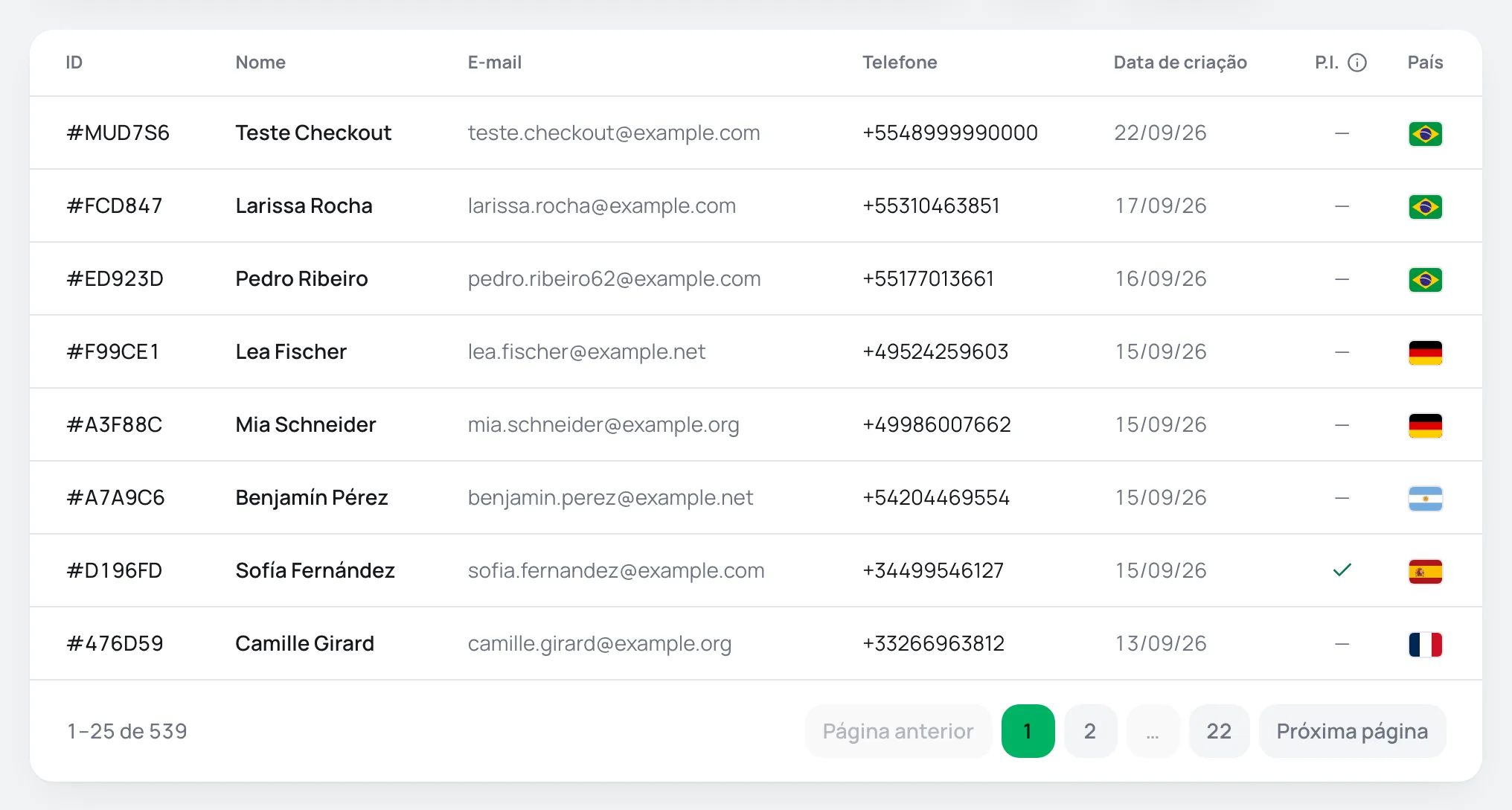This screenshot has height=810, width=1512.
Task: Jump to page 22
Action: tap(1219, 731)
